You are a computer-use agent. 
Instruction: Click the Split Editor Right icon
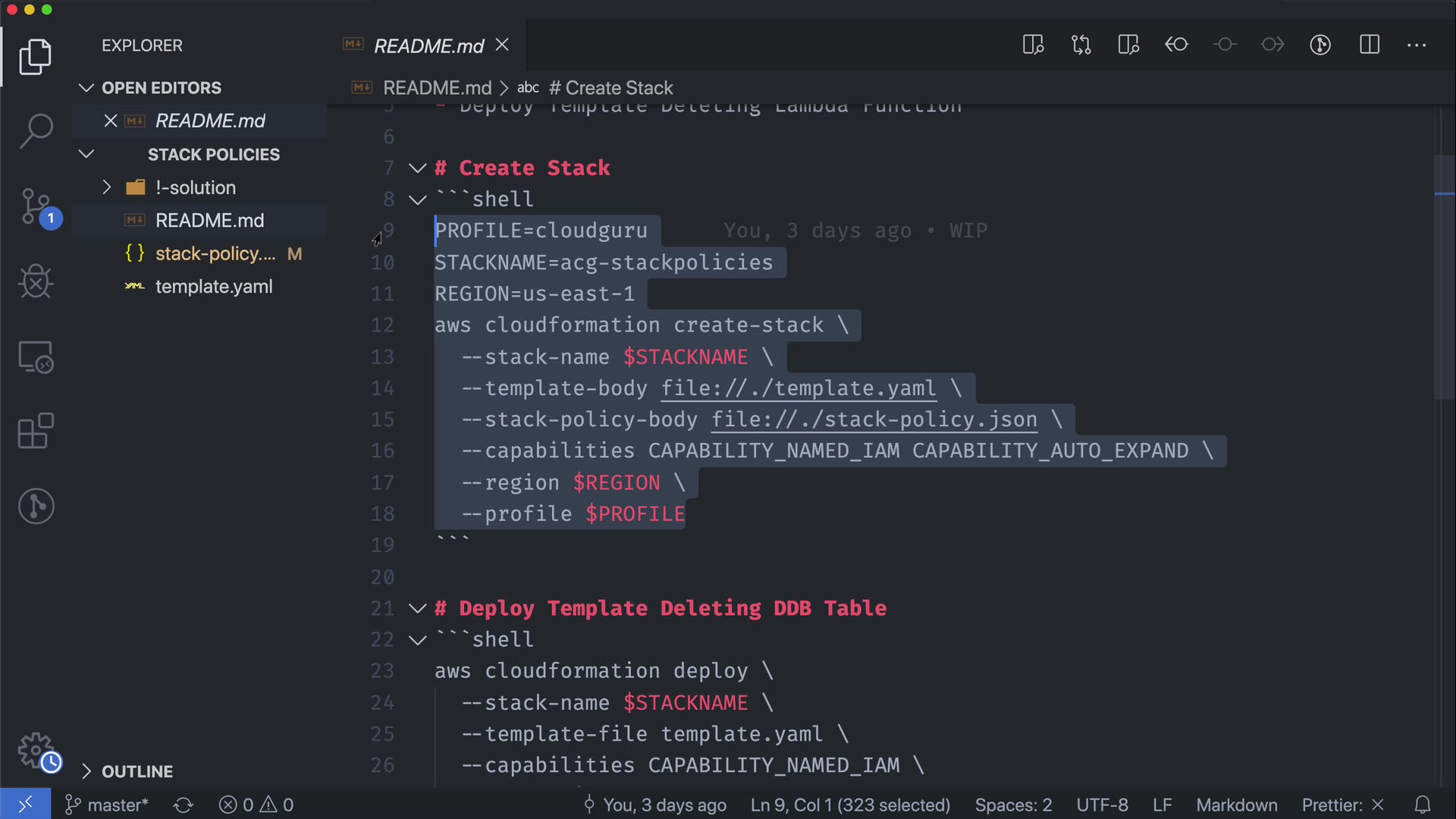pos(1369,45)
